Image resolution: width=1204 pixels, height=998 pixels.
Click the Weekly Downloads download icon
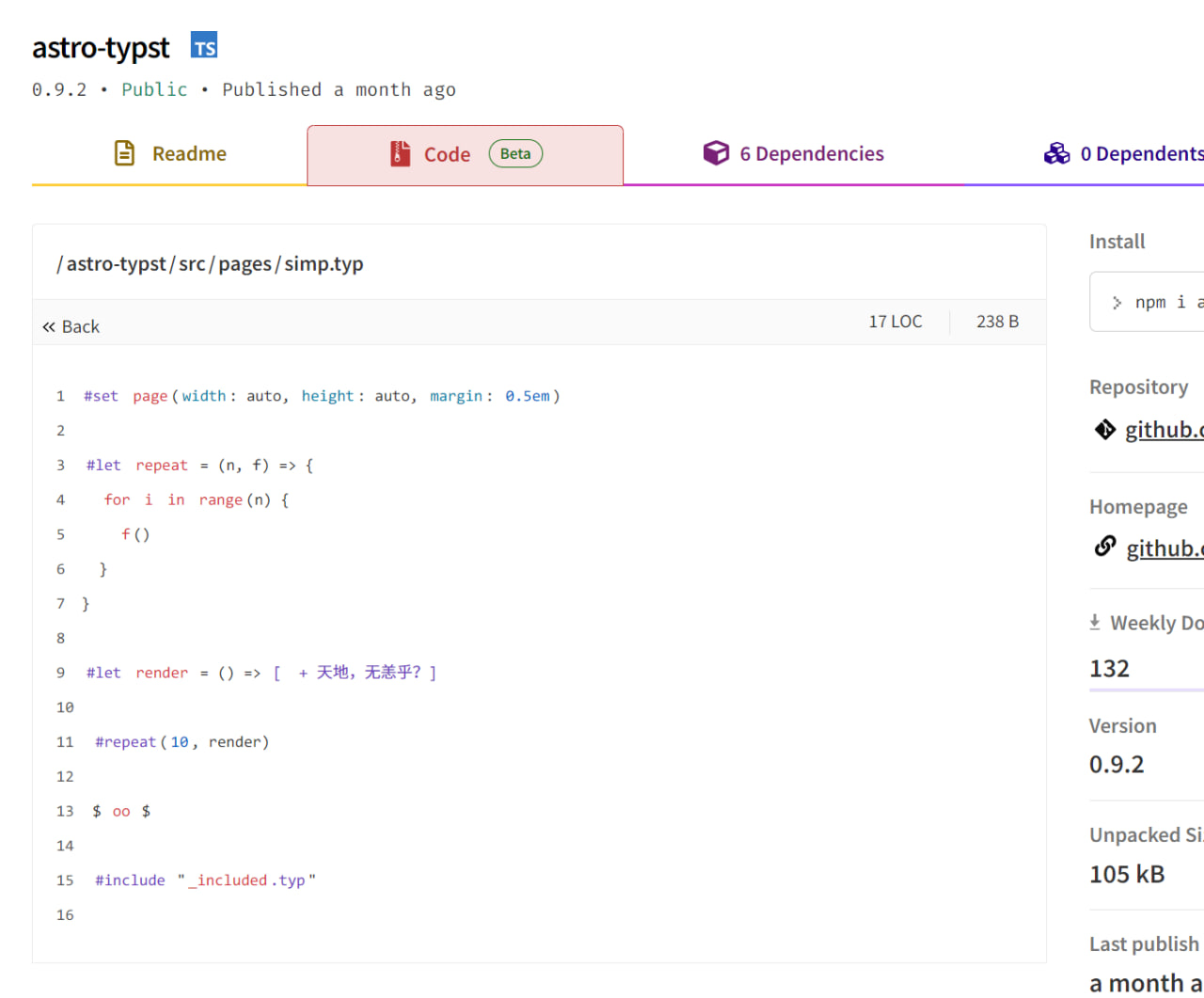point(1095,622)
